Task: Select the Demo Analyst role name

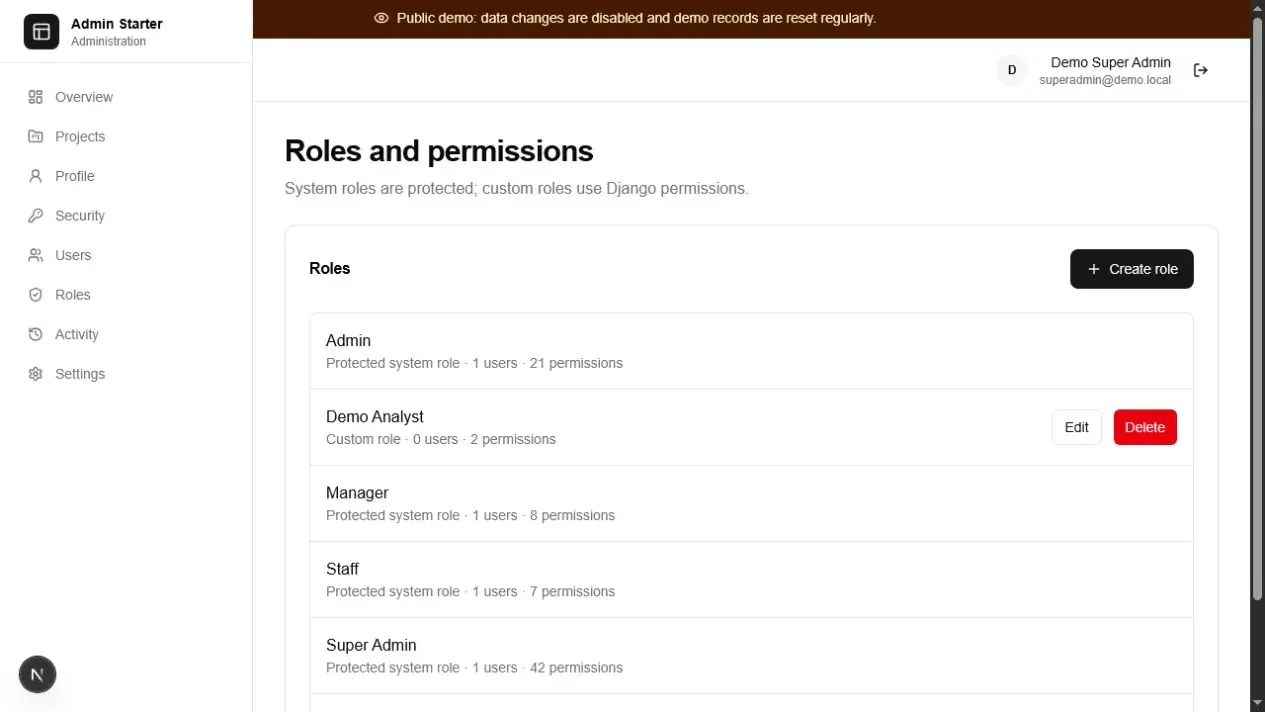Action: pos(375,416)
